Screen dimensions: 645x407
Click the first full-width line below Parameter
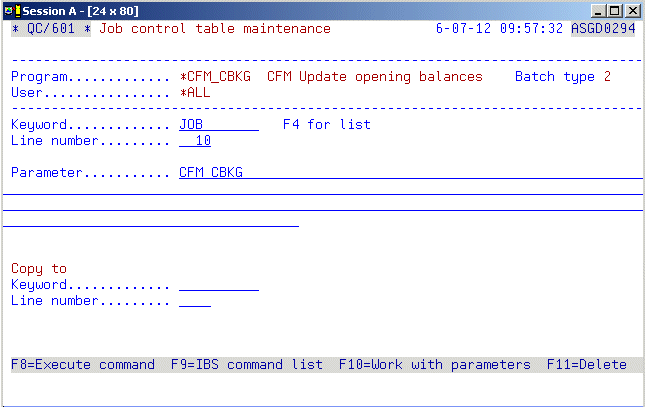pyautogui.click(x=322, y=189)
